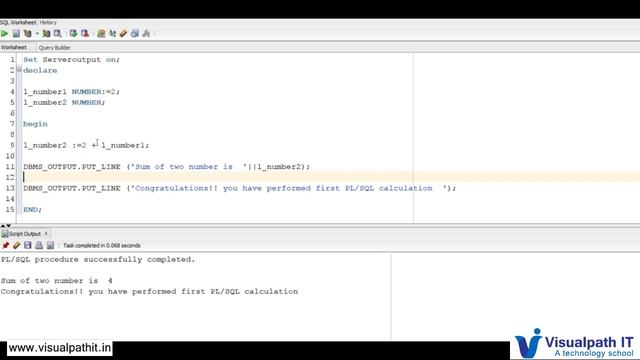Click 'PL/SQL procedure successfully completed.' in the output
This screenshot has width=640, height=360.
[98, 260]
